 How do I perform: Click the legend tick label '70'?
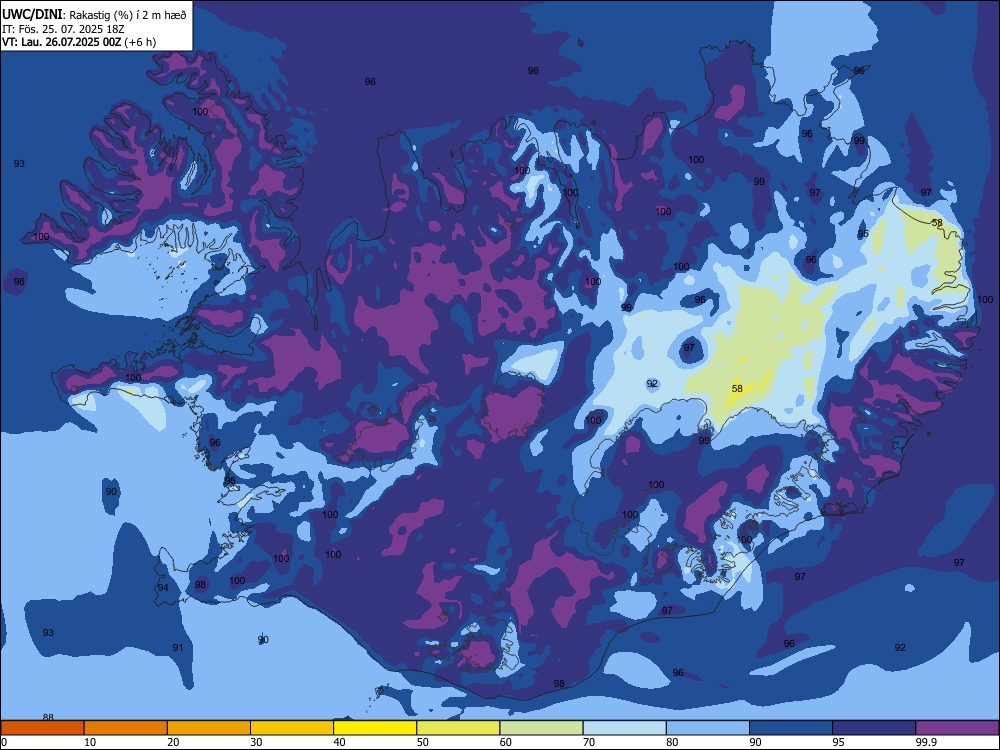pyautogui.click(x=589, y=742)
